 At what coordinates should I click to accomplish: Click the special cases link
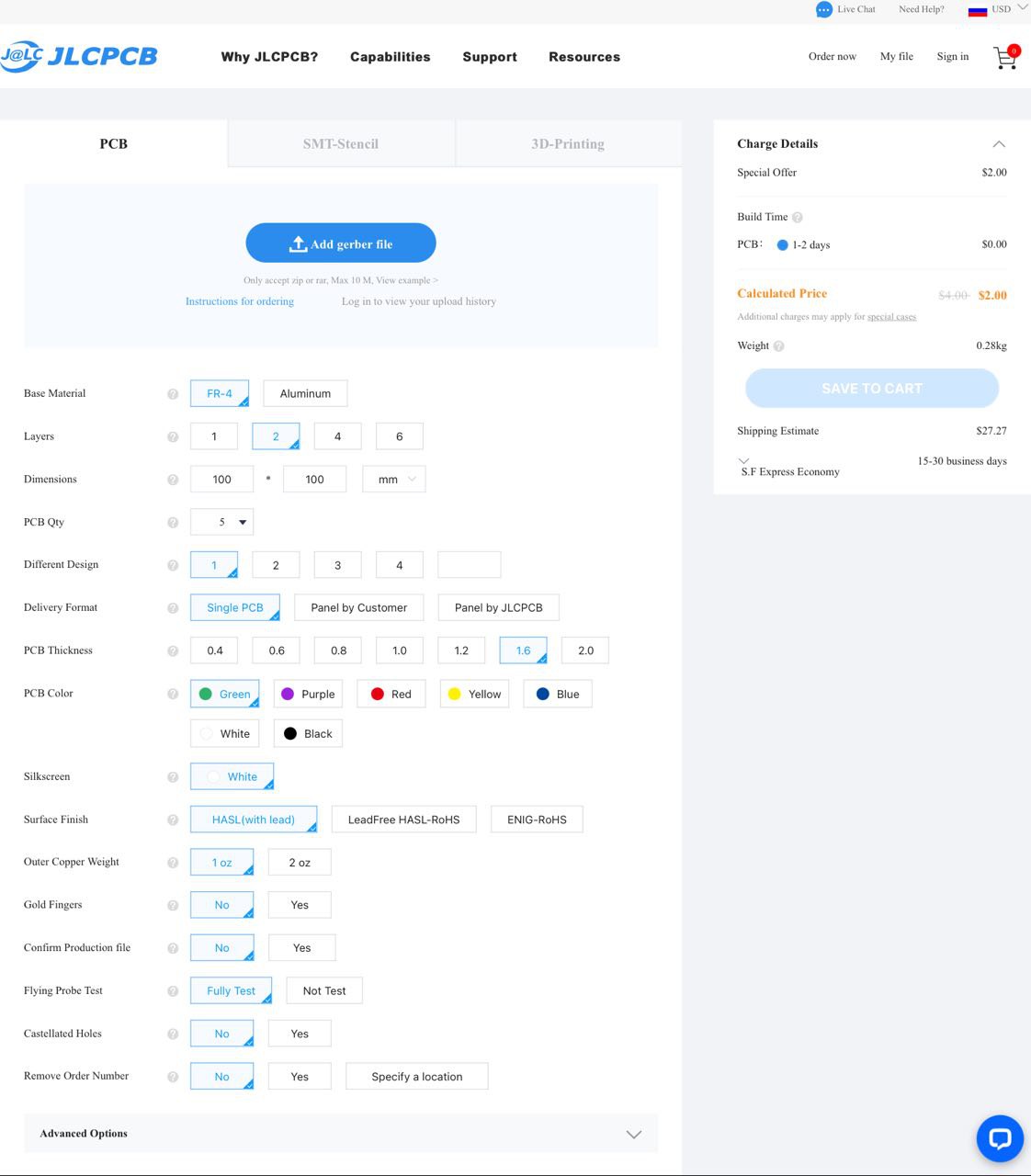(x=891, y=317)
